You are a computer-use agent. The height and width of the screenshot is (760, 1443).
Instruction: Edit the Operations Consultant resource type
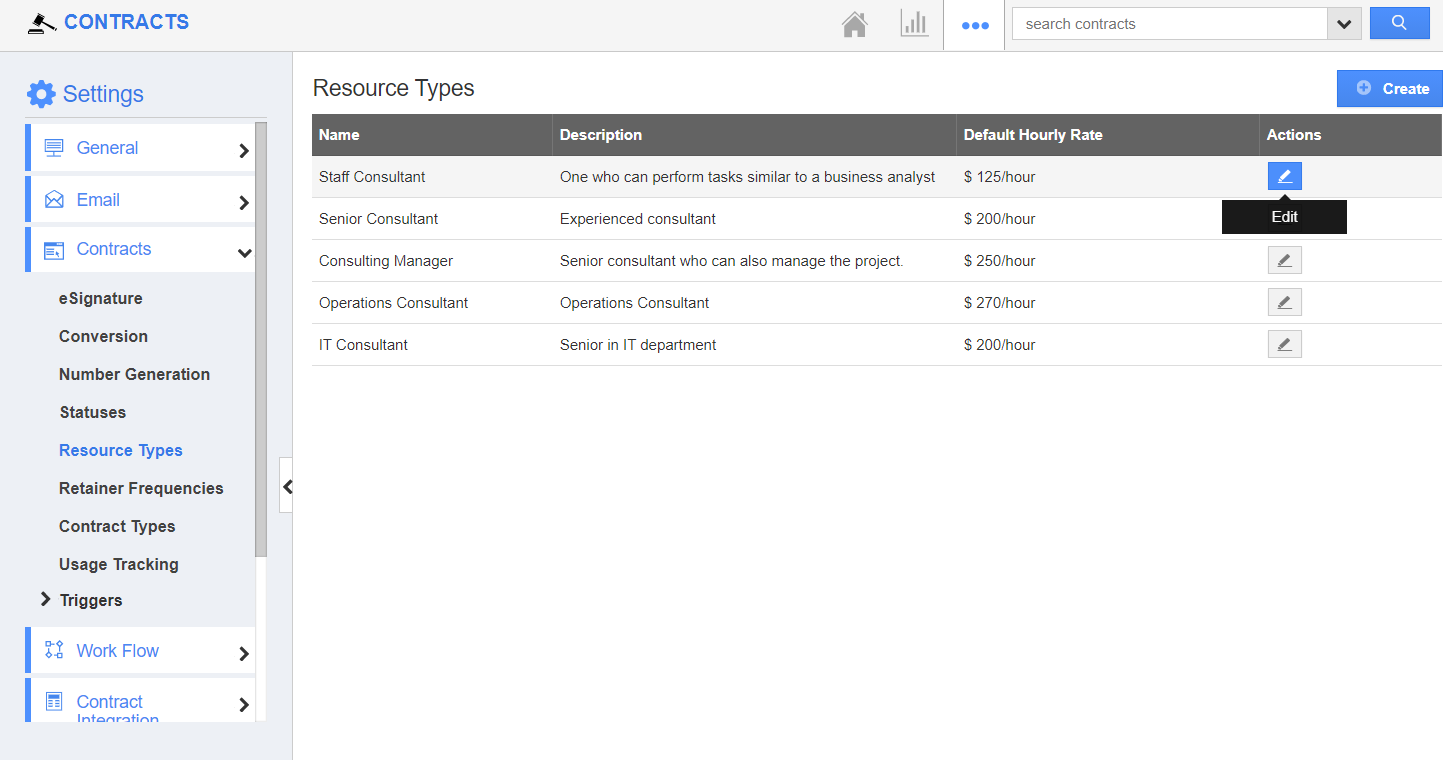pyautogui.click(x=1284, y=303)
